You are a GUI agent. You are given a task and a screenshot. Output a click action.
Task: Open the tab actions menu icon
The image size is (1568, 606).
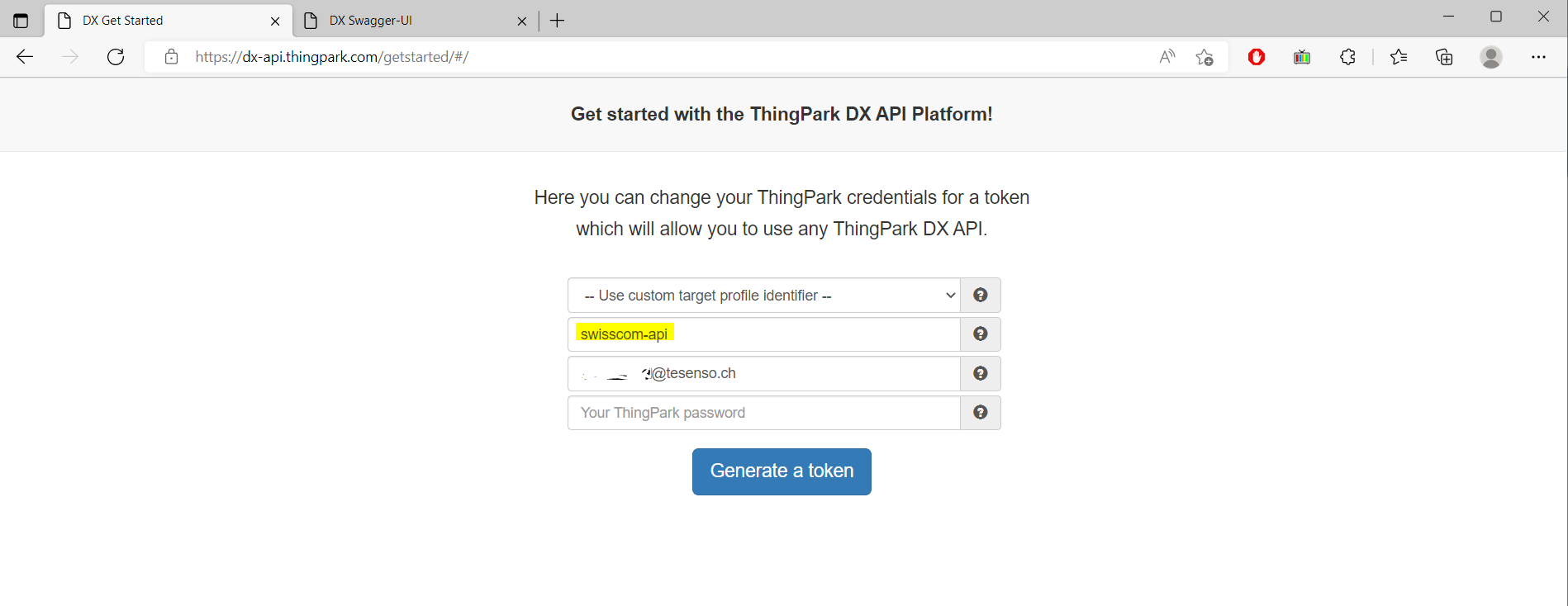(21, 21)
